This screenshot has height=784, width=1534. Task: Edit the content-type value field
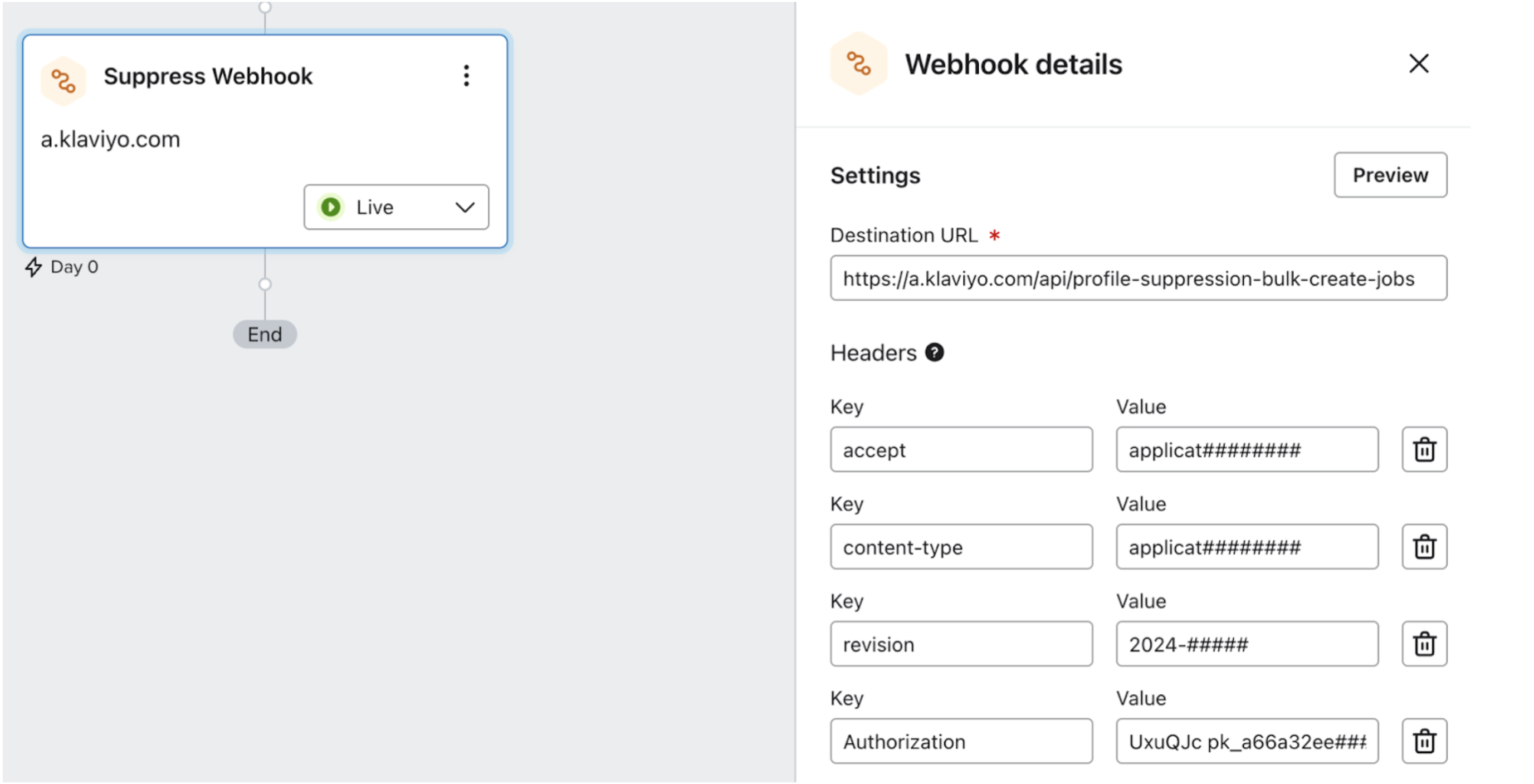coord(1247,546)
